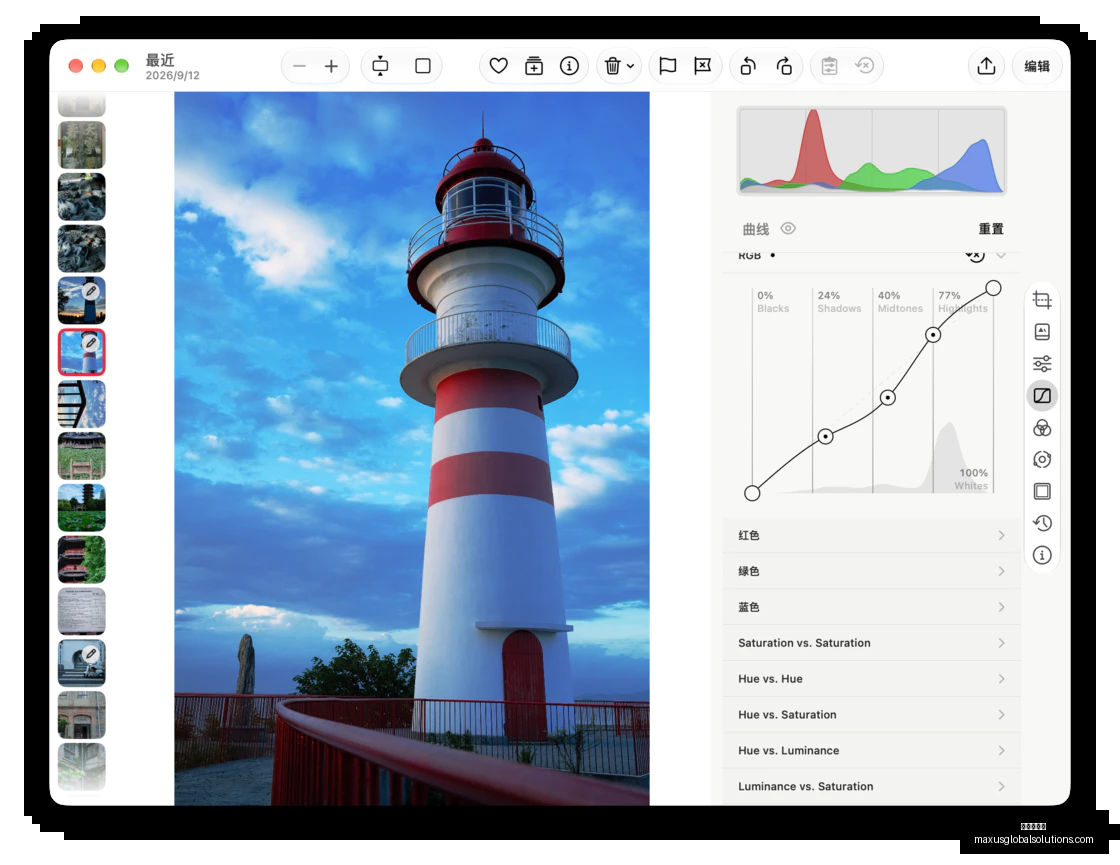Expand the Luminance vs. Saturation row
This screenshot has height=865, width=1120.
(x=871, y=786)
